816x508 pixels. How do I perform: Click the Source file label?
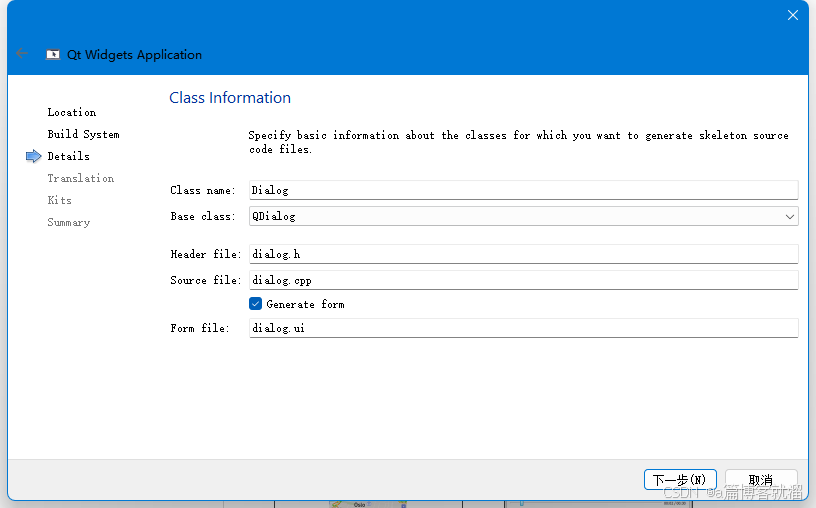206,280
